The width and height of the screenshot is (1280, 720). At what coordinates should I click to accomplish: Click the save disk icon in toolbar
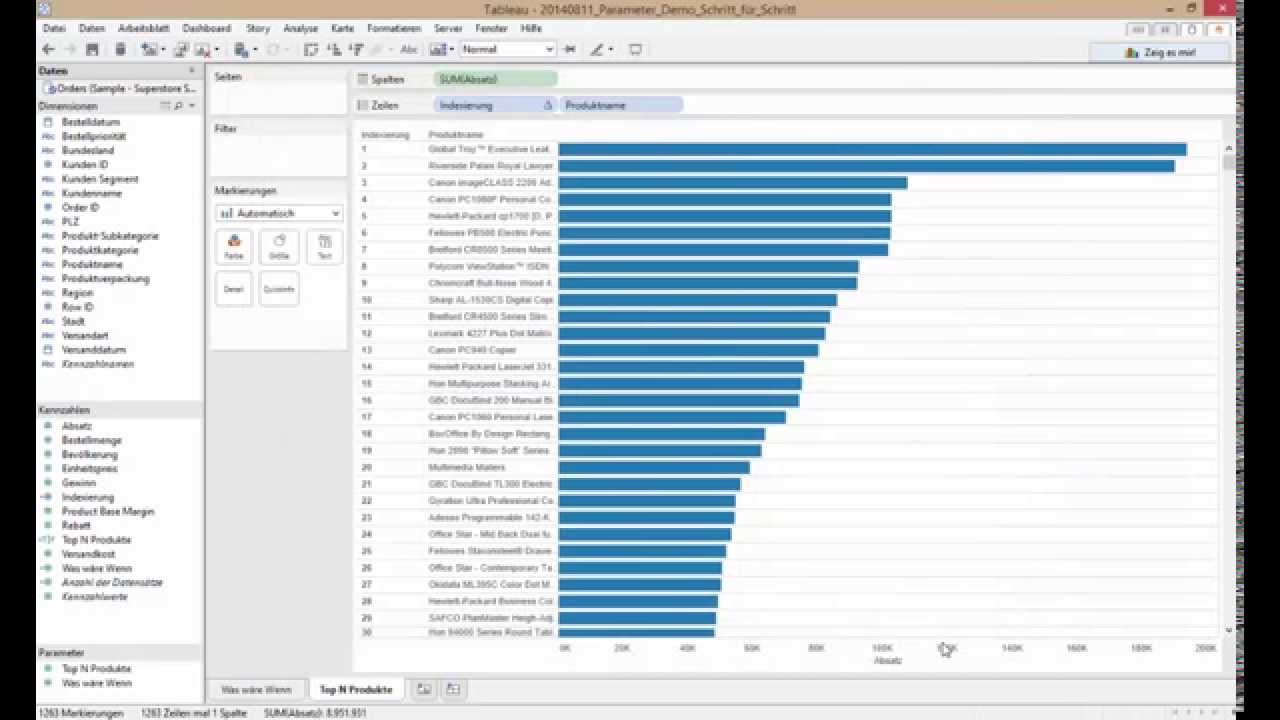92,49
